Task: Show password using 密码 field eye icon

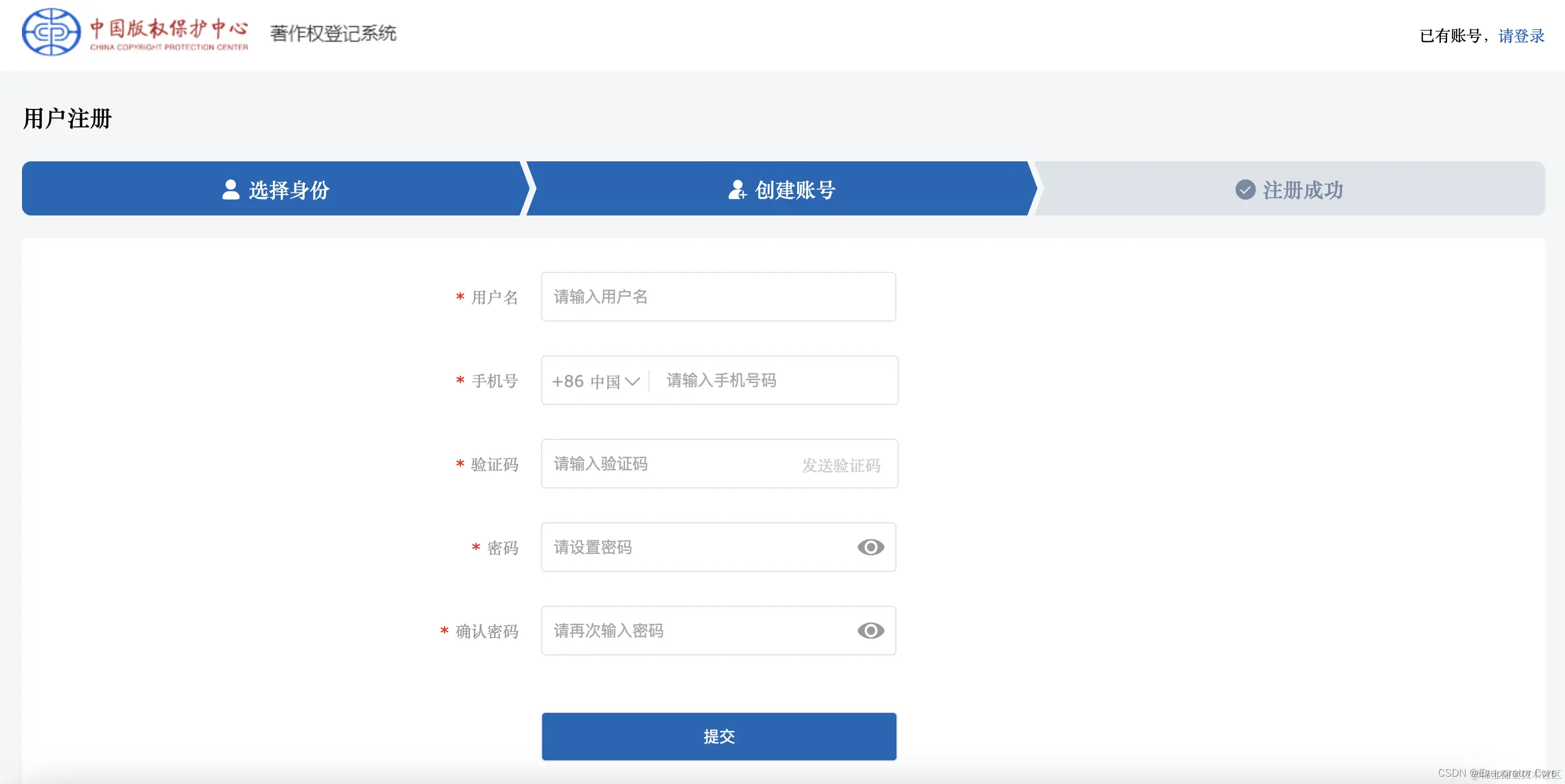Action: 870,547
